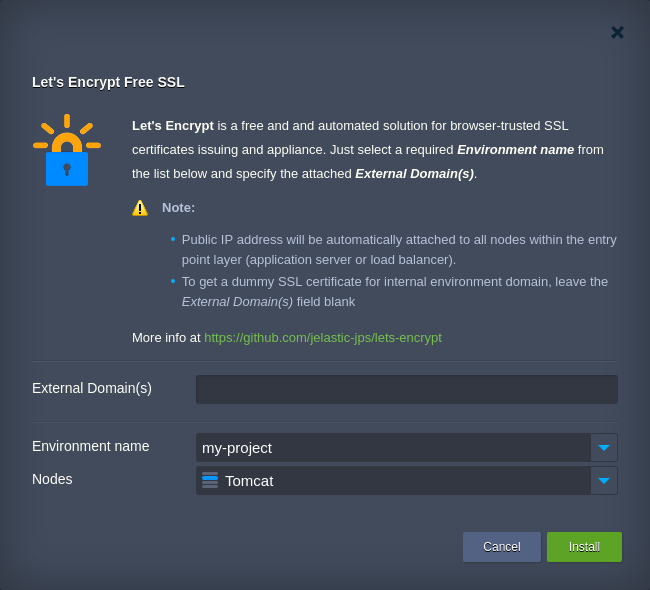Click the Tomcat node layer icon
The width and height of the screenshot is (650, 590).
[210, 480]
